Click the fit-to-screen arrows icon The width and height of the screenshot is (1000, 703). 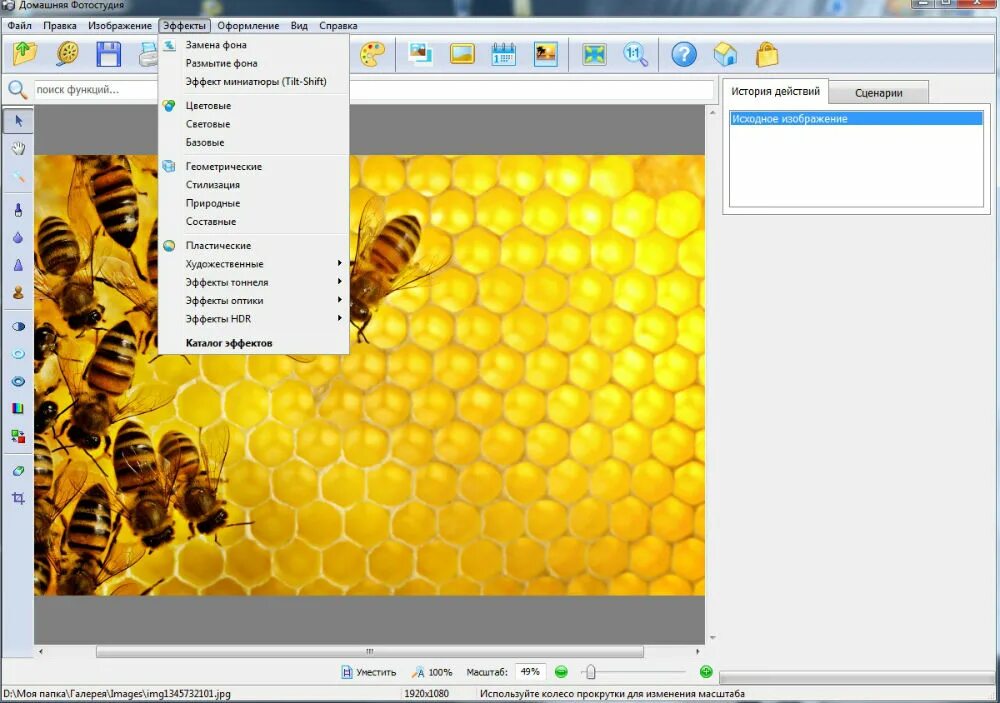(594, 54)
